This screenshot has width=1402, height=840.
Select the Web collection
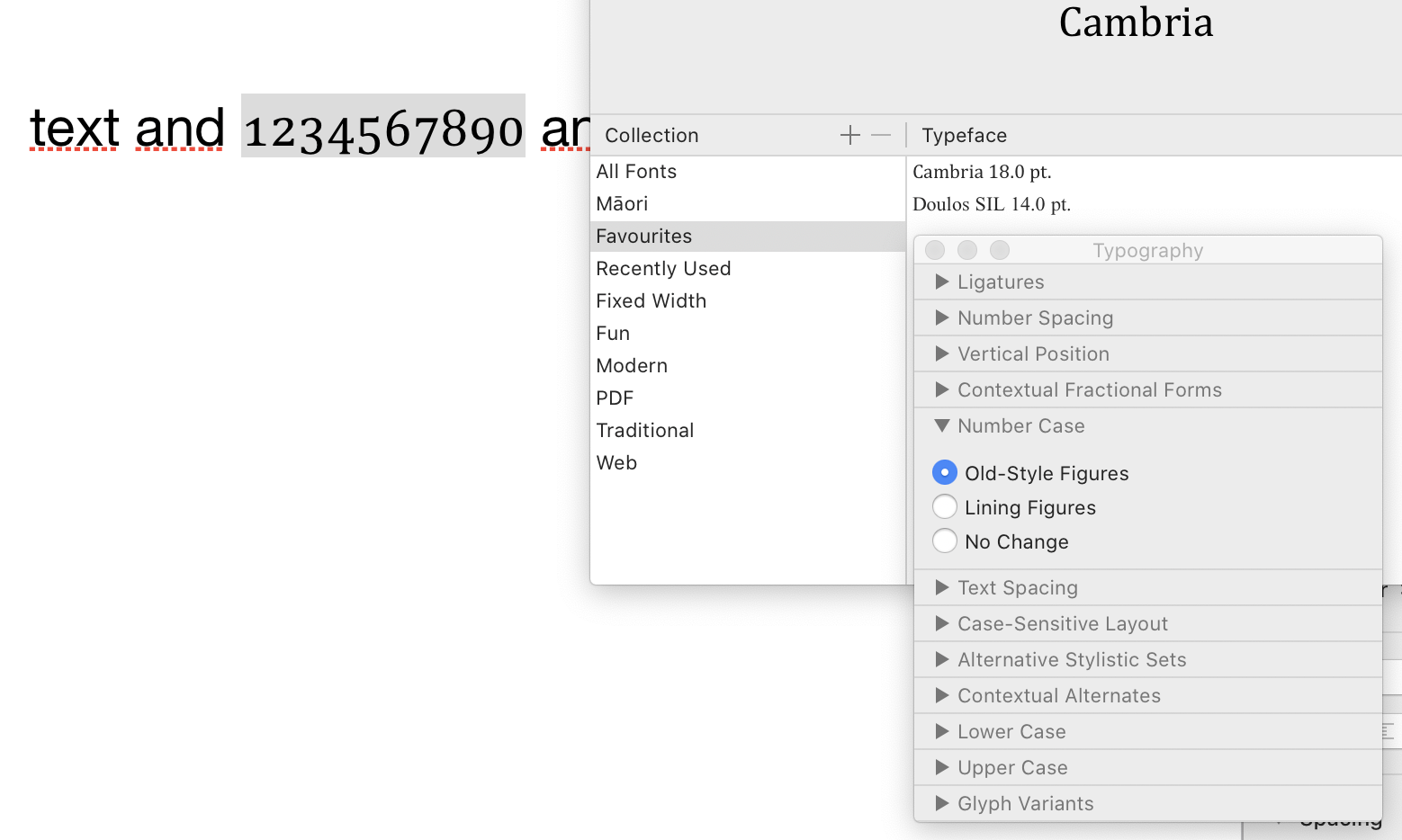coord(748,463)
